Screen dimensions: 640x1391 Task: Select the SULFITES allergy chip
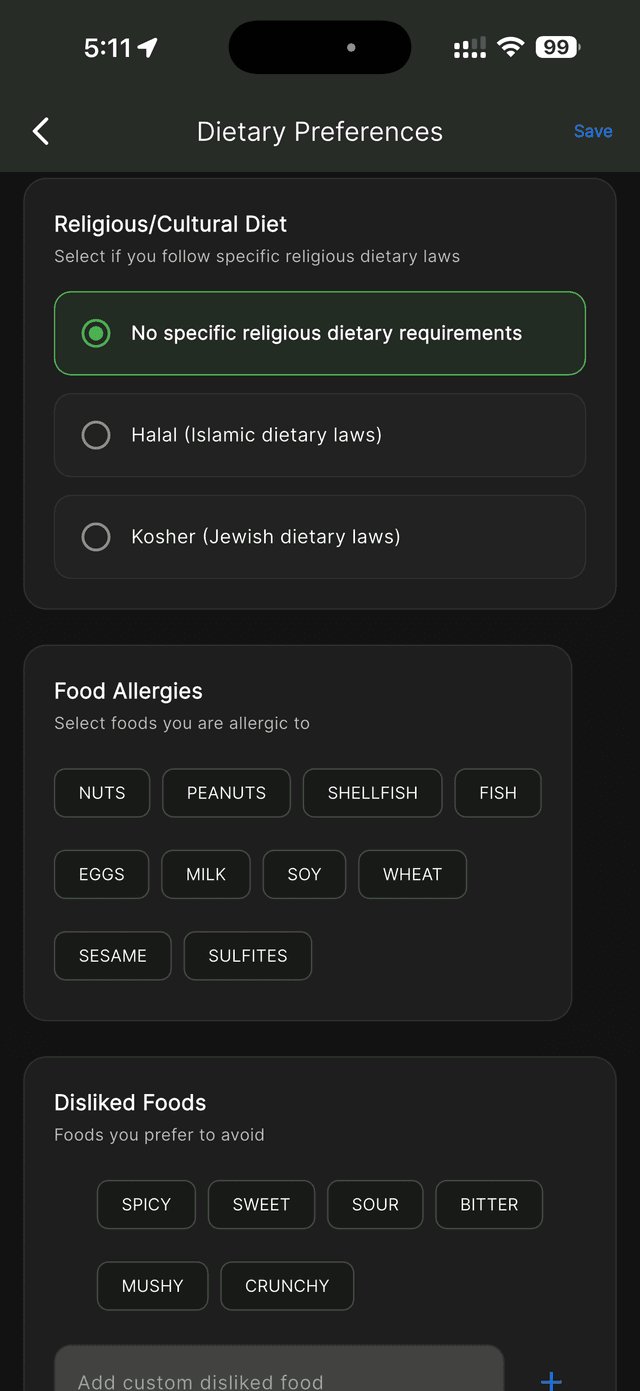click(x=248, y=956)
